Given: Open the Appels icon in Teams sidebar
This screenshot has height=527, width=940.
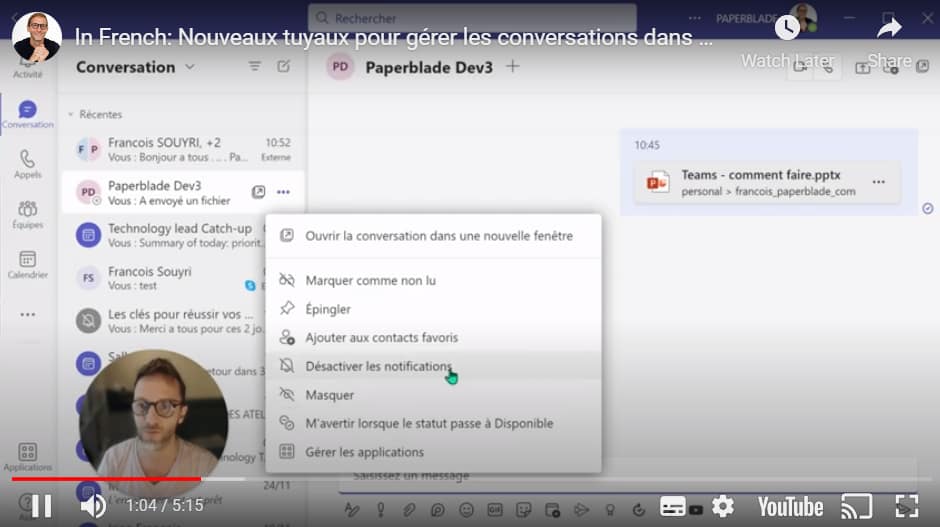Looking at the screenshot, I should tap(27, 160).
